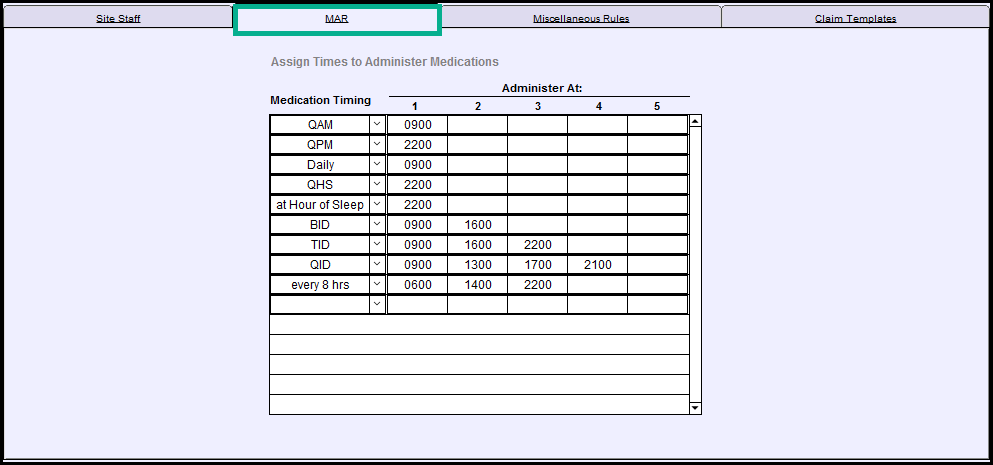Click the TID third time field 2200

click(537, 245)
